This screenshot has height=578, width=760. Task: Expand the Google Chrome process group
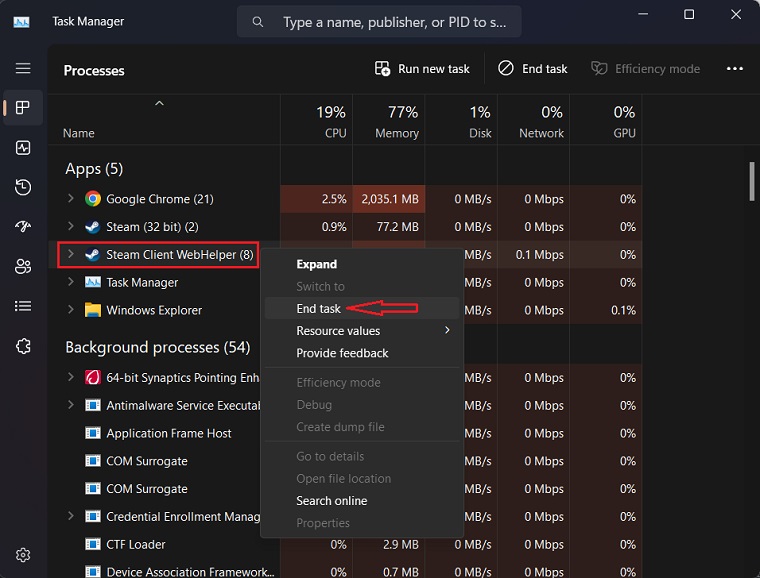click(71, 199)
